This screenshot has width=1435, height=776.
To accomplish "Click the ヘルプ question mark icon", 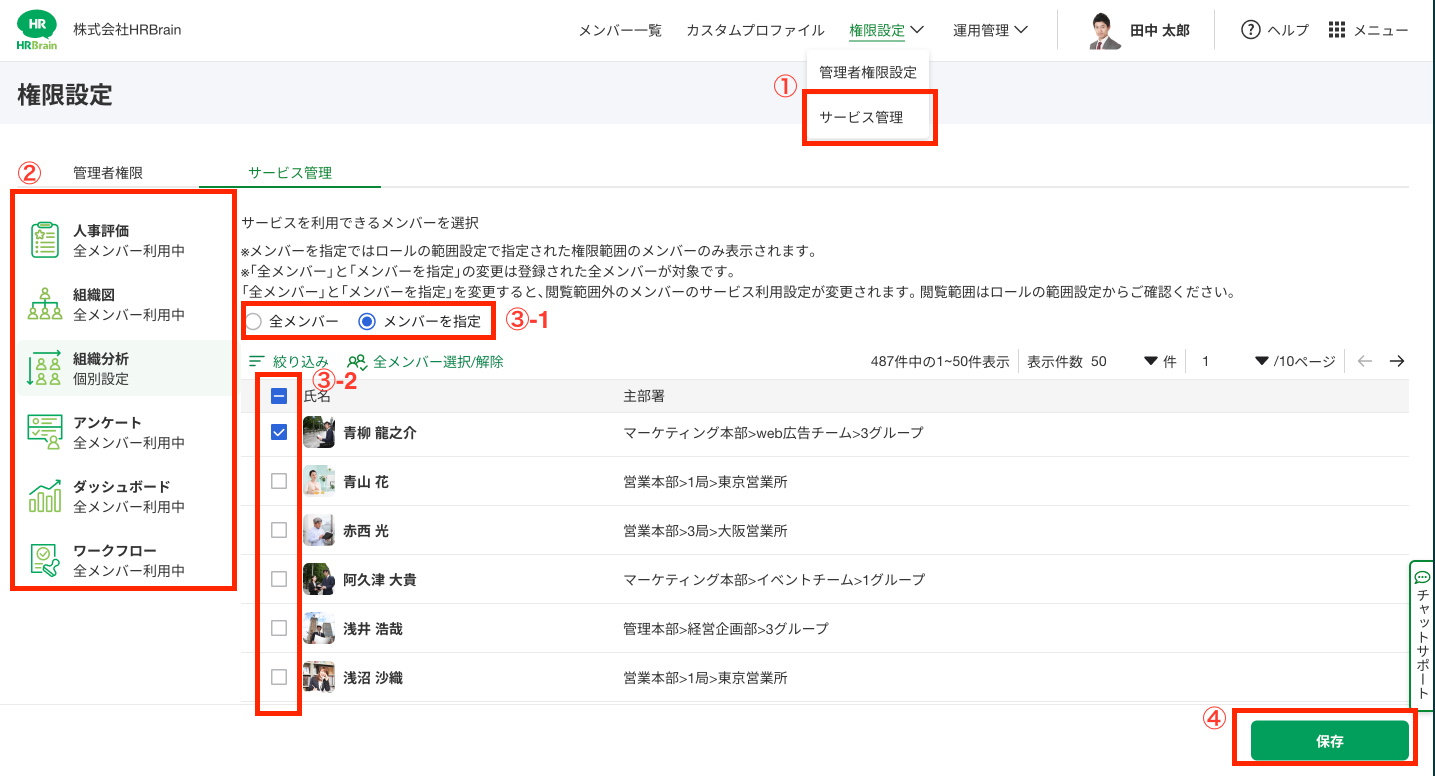I will 1250,30.
